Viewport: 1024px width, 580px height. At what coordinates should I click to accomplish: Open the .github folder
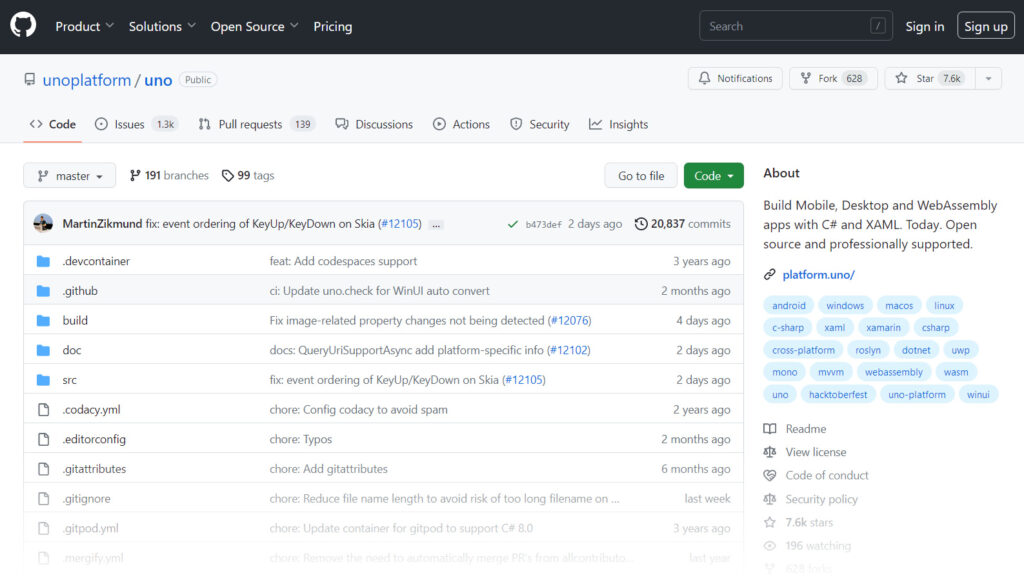80,291
